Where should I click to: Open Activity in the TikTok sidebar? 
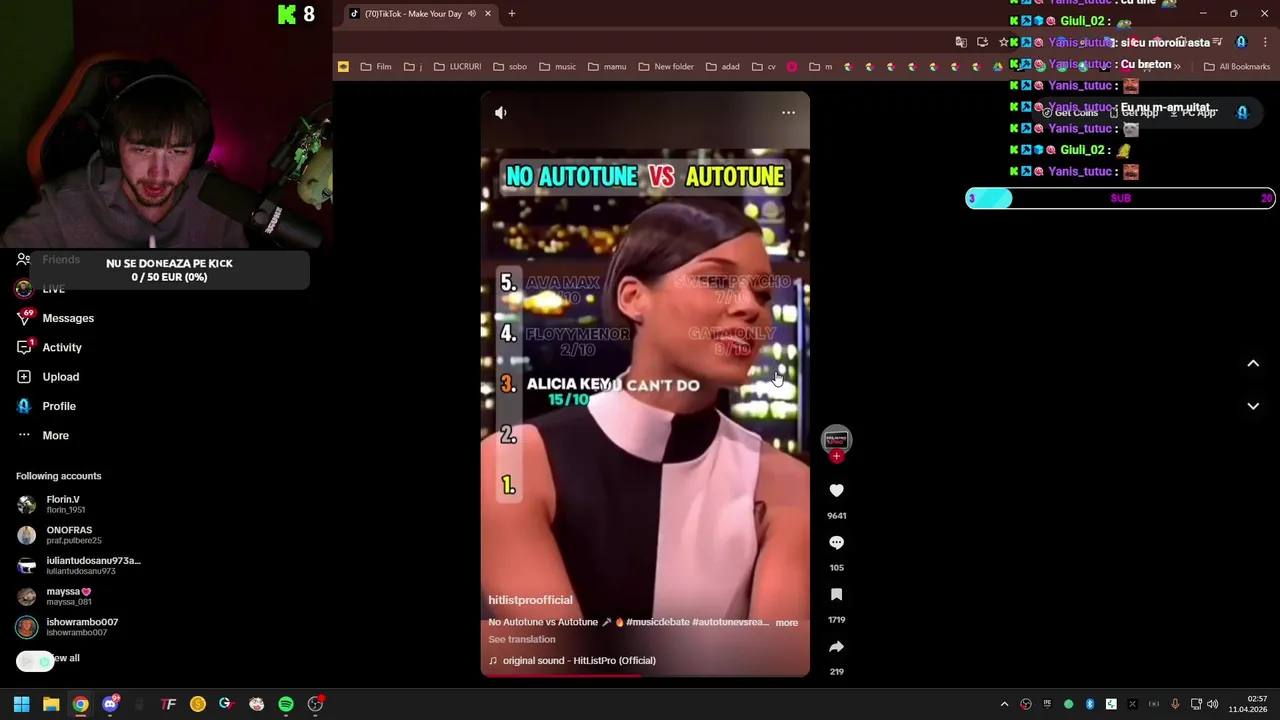coord(50,347)
